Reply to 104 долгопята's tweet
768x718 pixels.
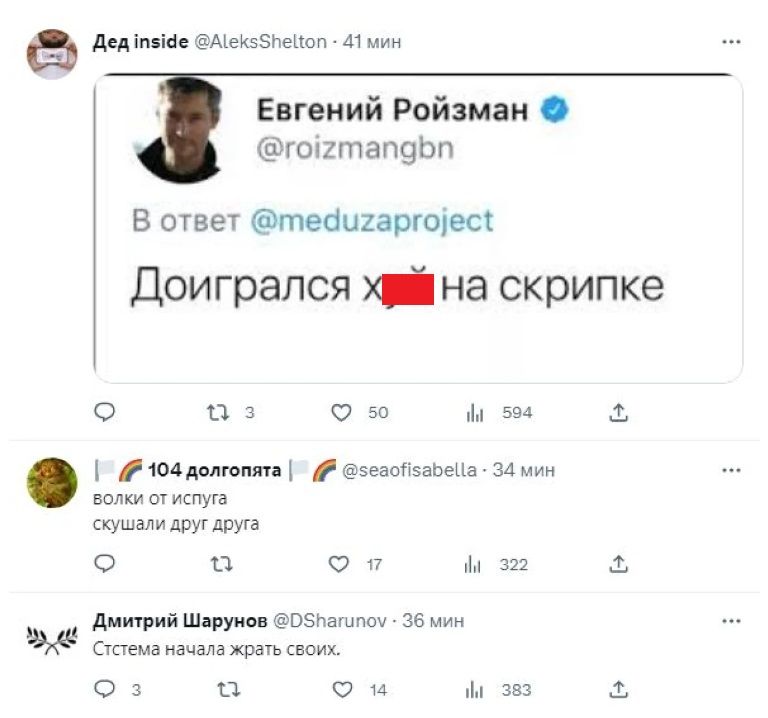click(x=105, y=564)
